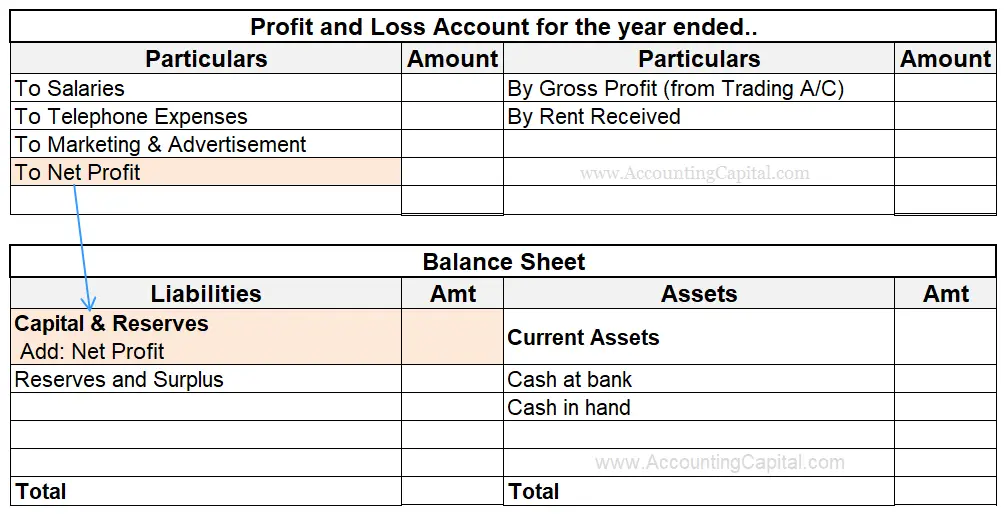Select the 'Liabilities' column header
Viewport: 1006px width, 514px height.
click(206, 294)
